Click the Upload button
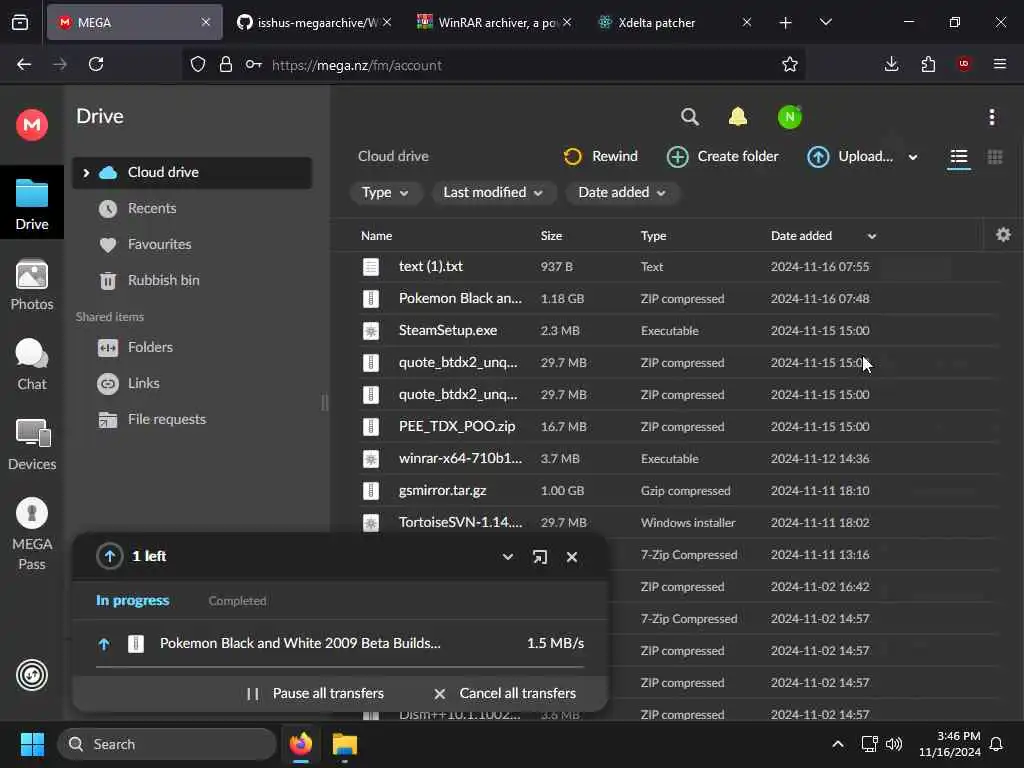1024x768 pixels. 850,157
